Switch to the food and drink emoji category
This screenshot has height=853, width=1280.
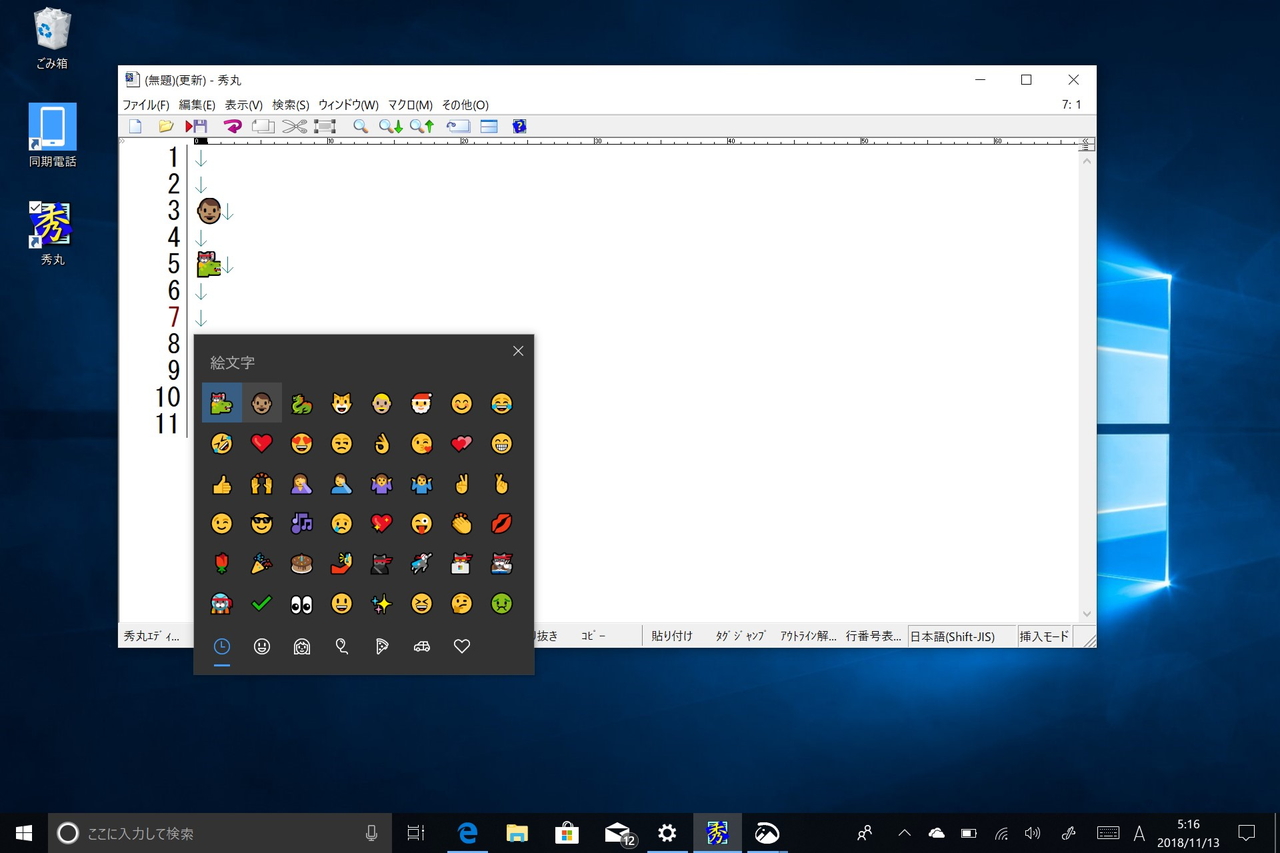click(x=381, y=646)
